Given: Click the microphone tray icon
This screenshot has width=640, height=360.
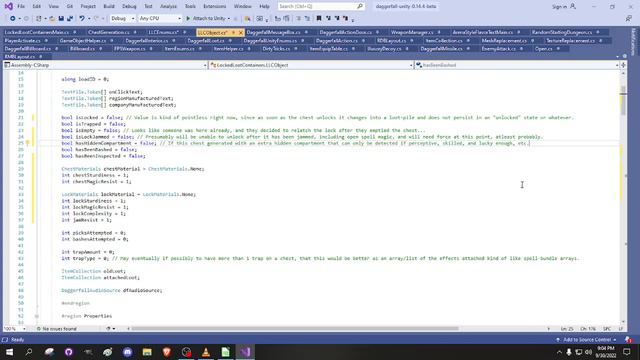Looking at the screenshot, I should click(569, 352).
